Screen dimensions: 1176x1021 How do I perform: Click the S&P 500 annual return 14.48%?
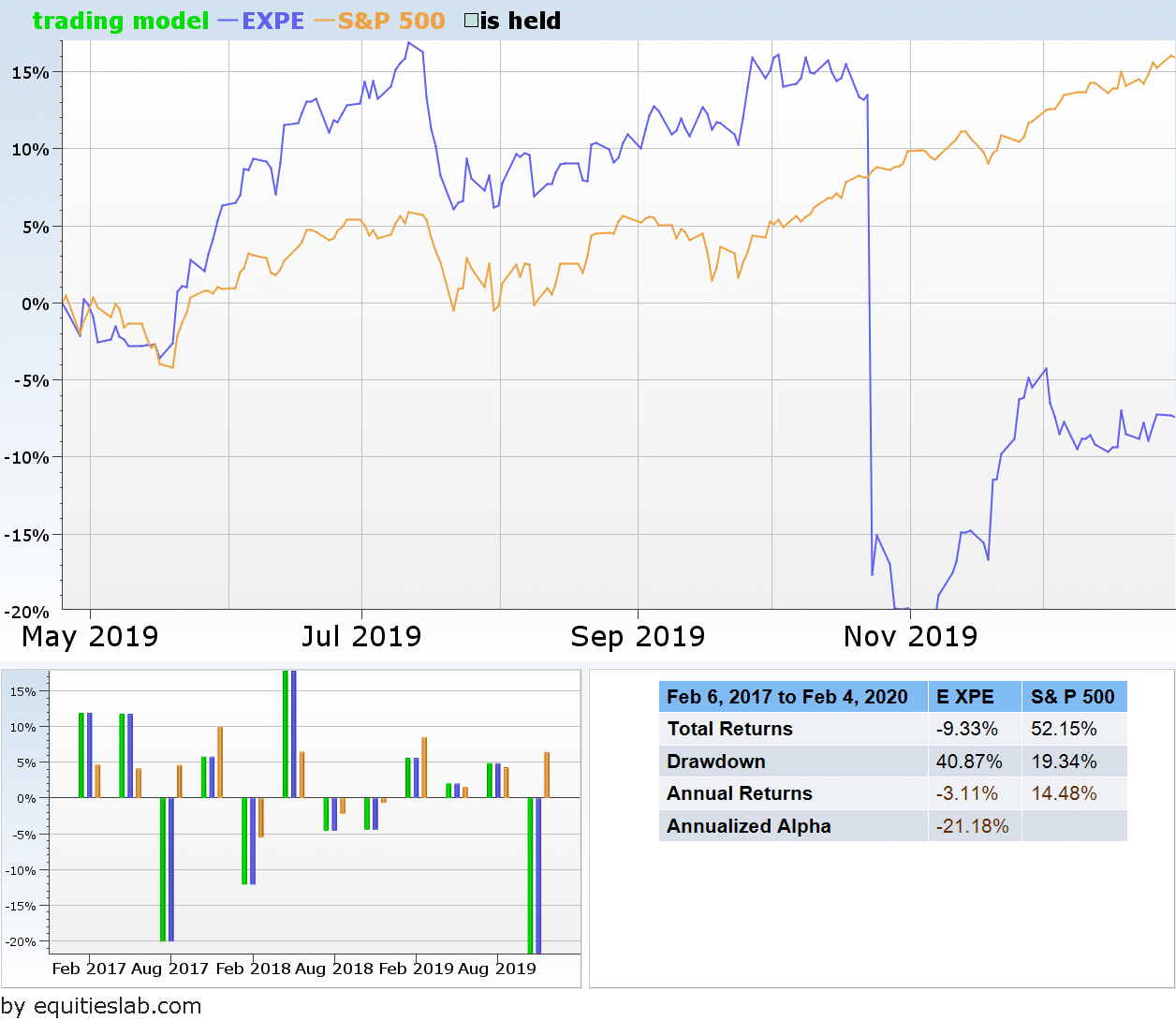(x=1064, y=793)
